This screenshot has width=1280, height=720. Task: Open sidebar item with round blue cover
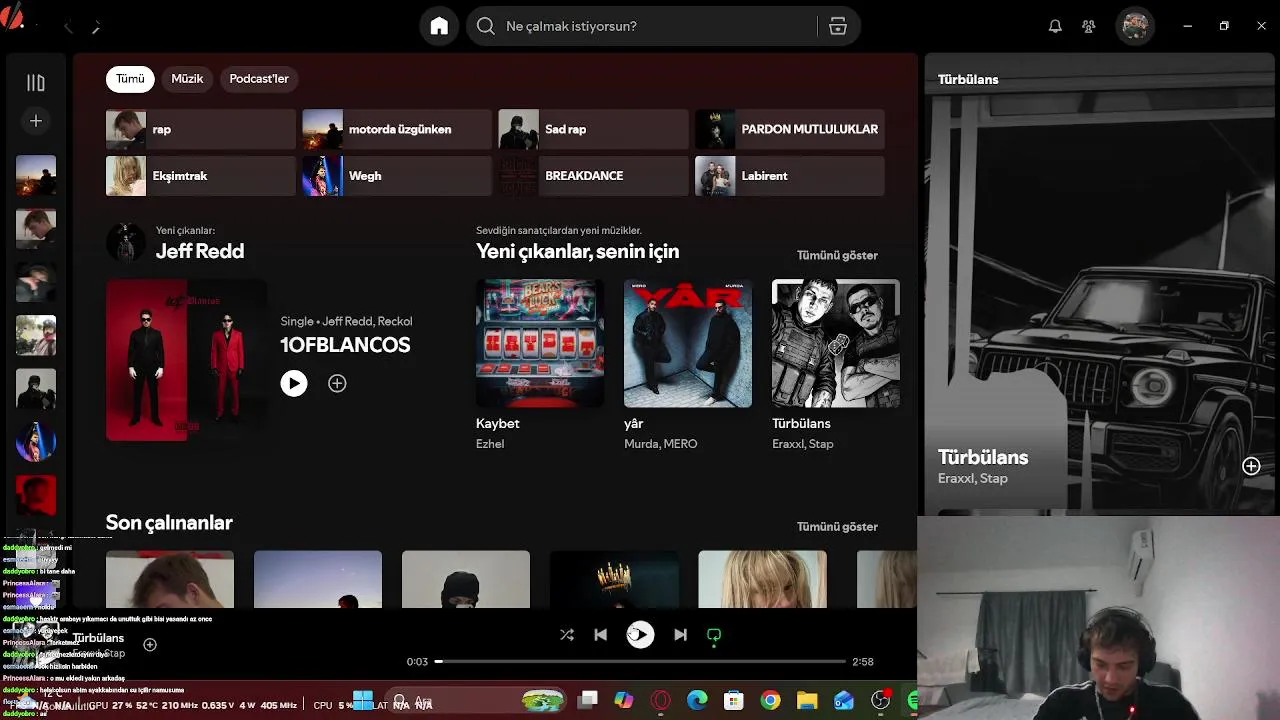pos(36,442)
